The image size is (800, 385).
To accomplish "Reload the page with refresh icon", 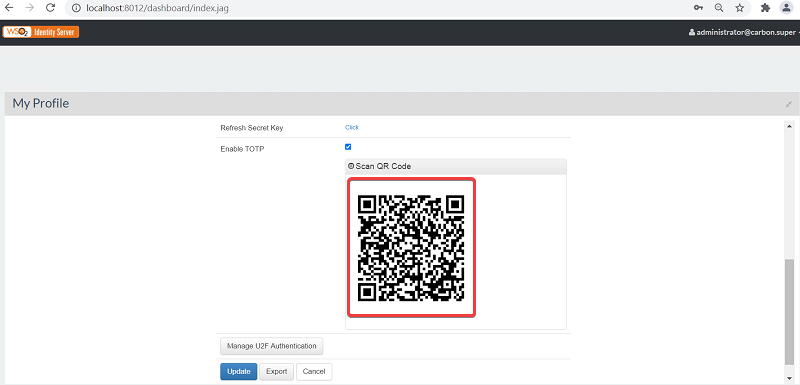I will coord(50,8).
